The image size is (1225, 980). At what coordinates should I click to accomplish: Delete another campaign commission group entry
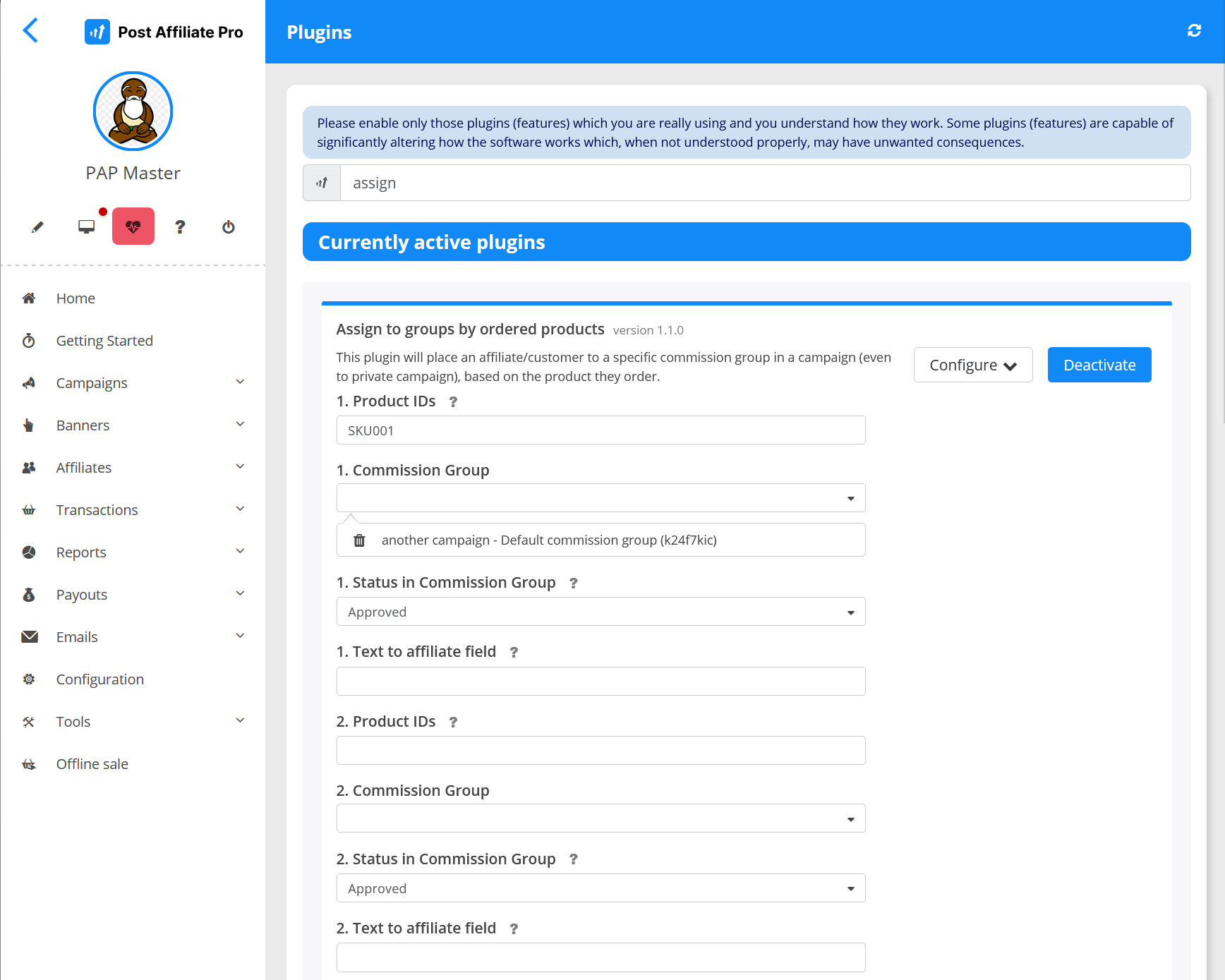[359, 540]
